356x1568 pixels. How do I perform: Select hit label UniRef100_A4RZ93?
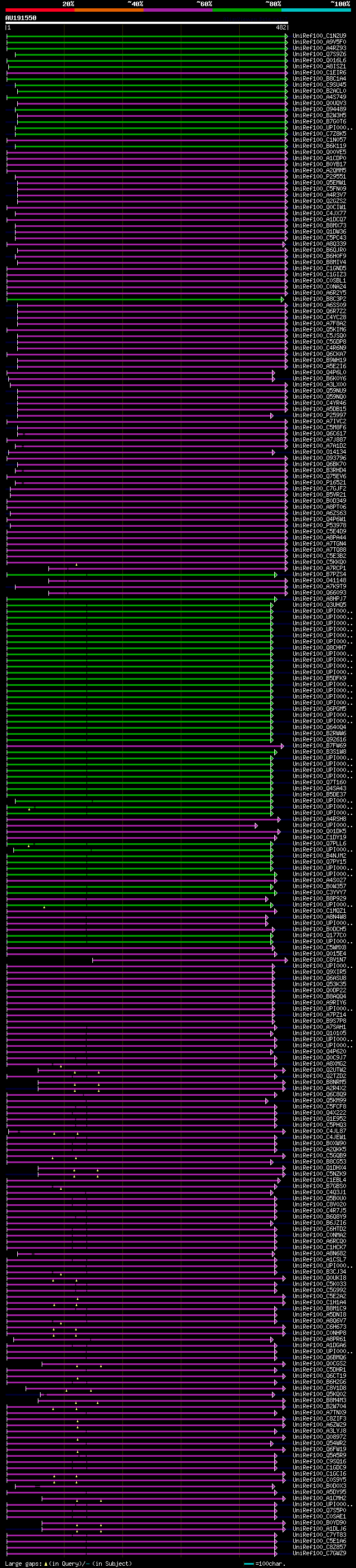point(319,48)
